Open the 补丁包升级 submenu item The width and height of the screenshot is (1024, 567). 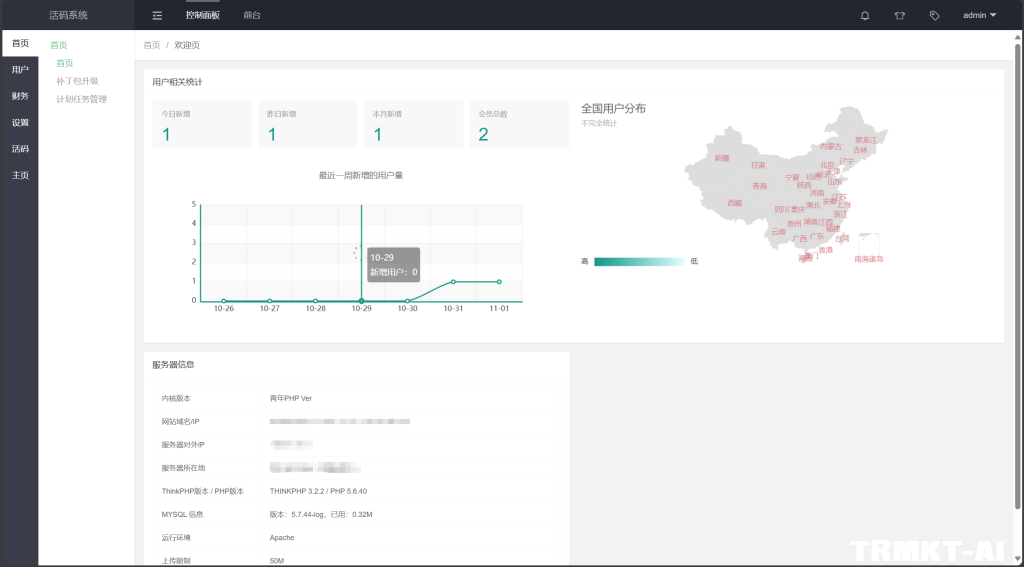(77, 81)
